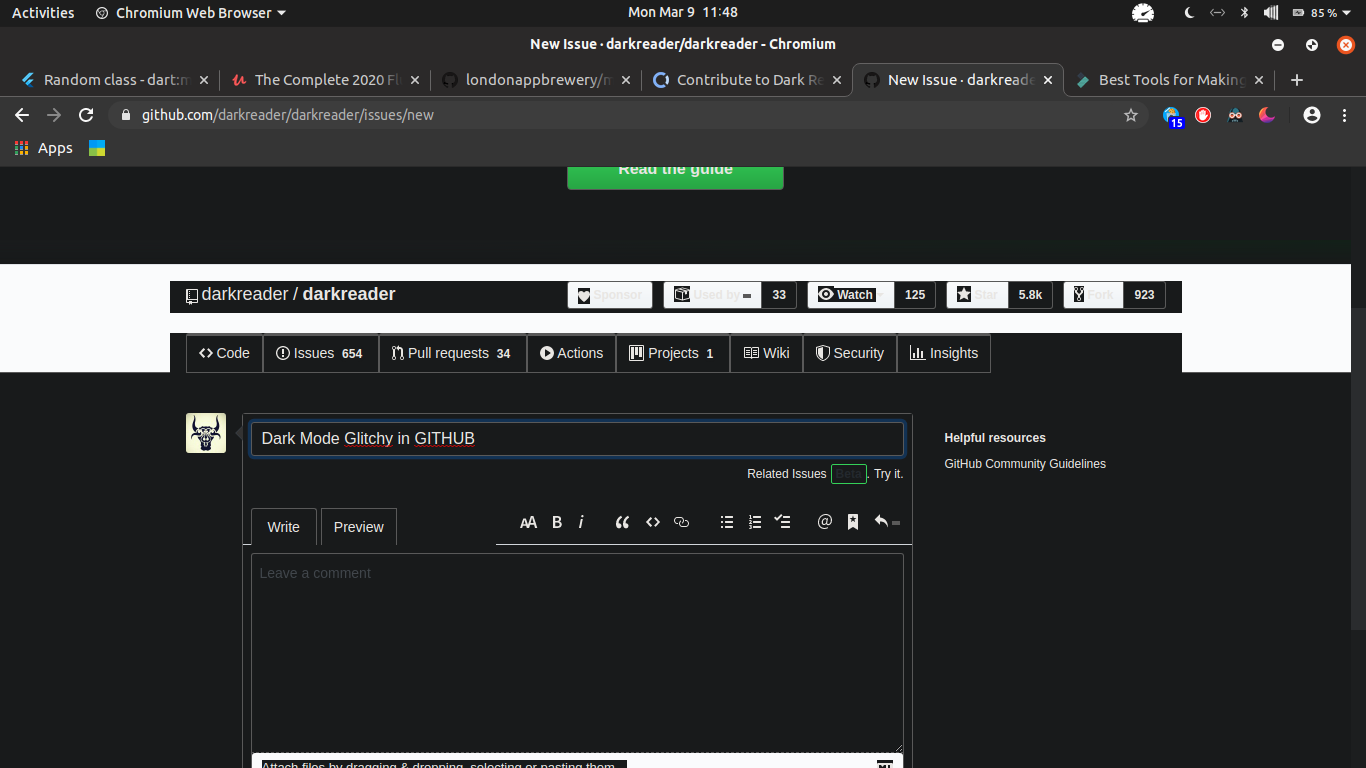Open the bold darkreader repository link
The image size is (1366, 768).
tap(349, 294)
